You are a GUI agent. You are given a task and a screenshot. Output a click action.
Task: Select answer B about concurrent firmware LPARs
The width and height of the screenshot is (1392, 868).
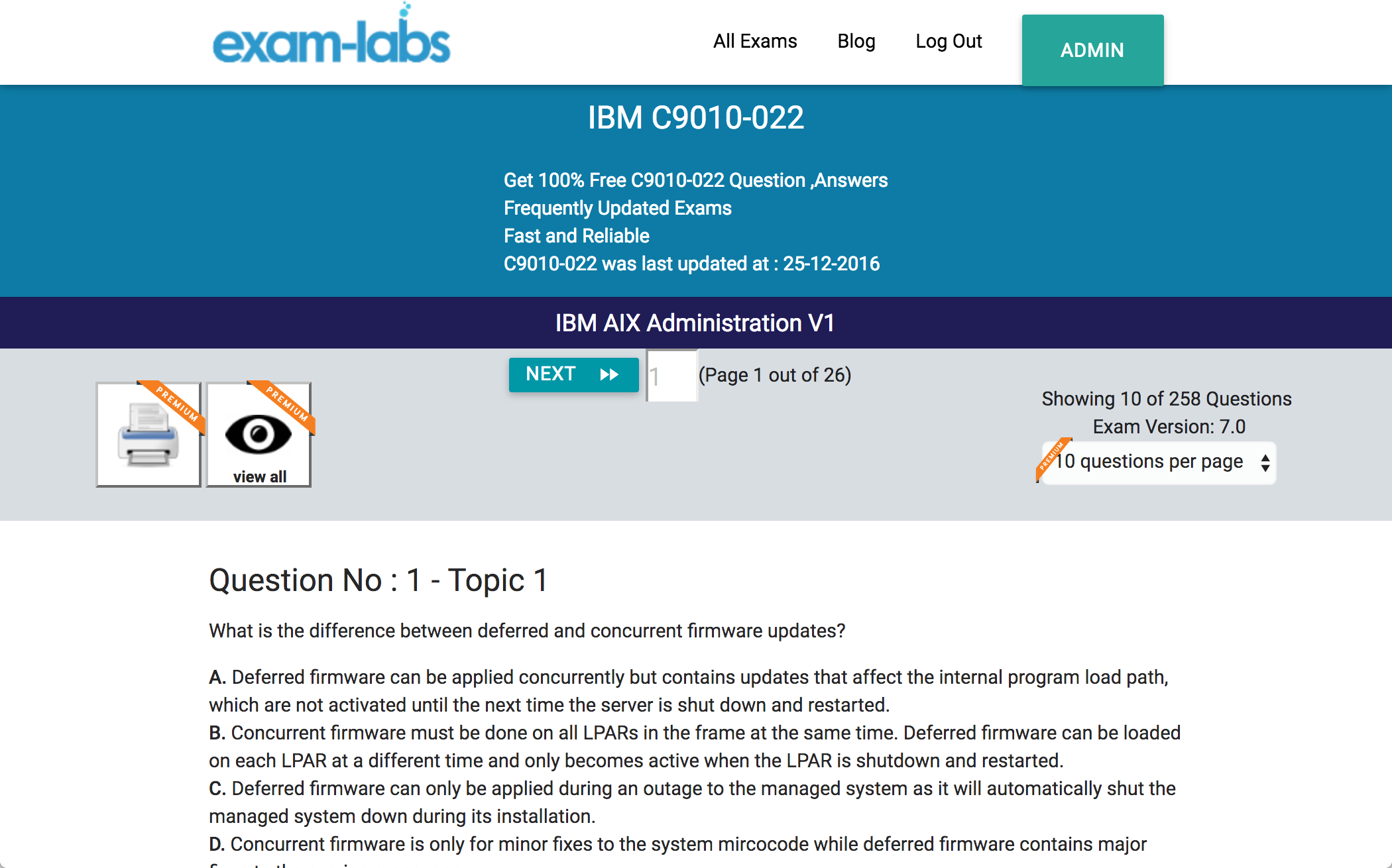click(695, 747)
